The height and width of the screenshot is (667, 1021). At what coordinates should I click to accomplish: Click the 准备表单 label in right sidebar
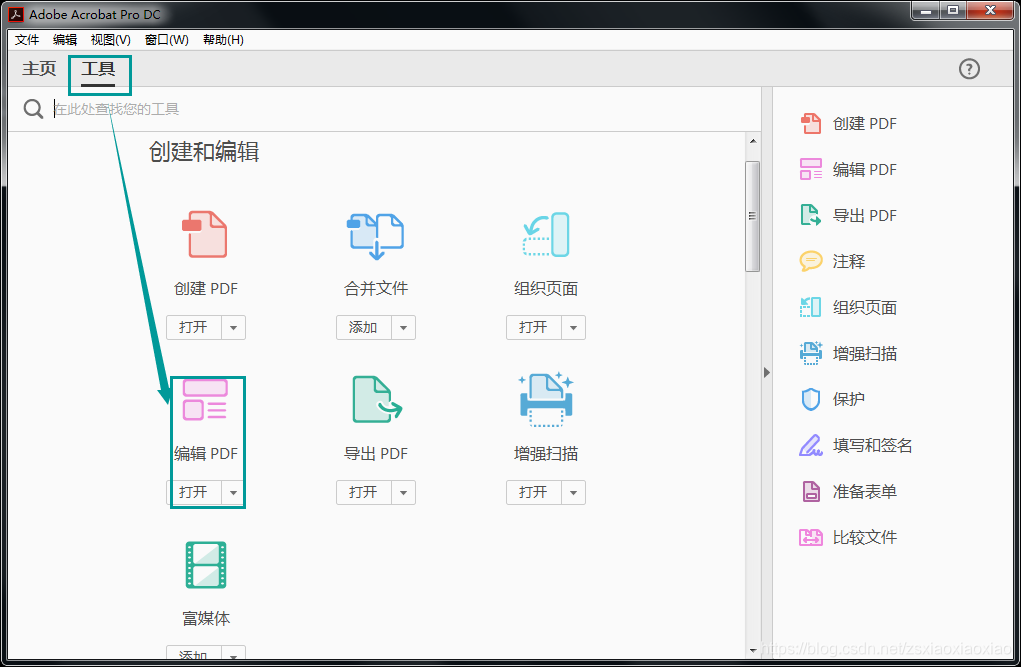[x=865, y=491]
